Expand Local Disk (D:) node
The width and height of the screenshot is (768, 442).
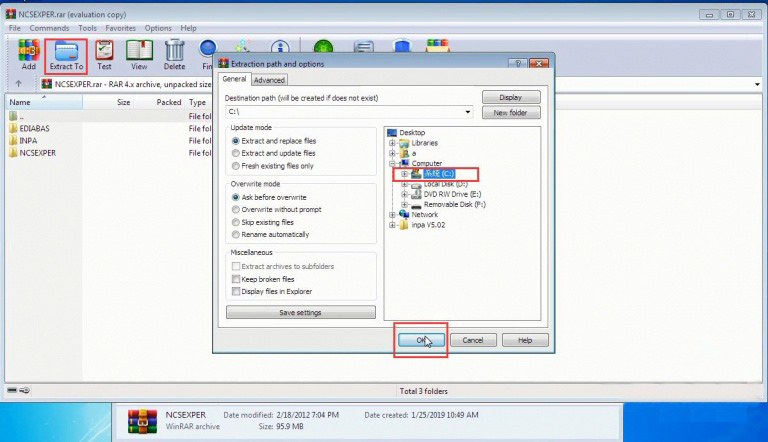pyautogui.click(x=404, y=184)
